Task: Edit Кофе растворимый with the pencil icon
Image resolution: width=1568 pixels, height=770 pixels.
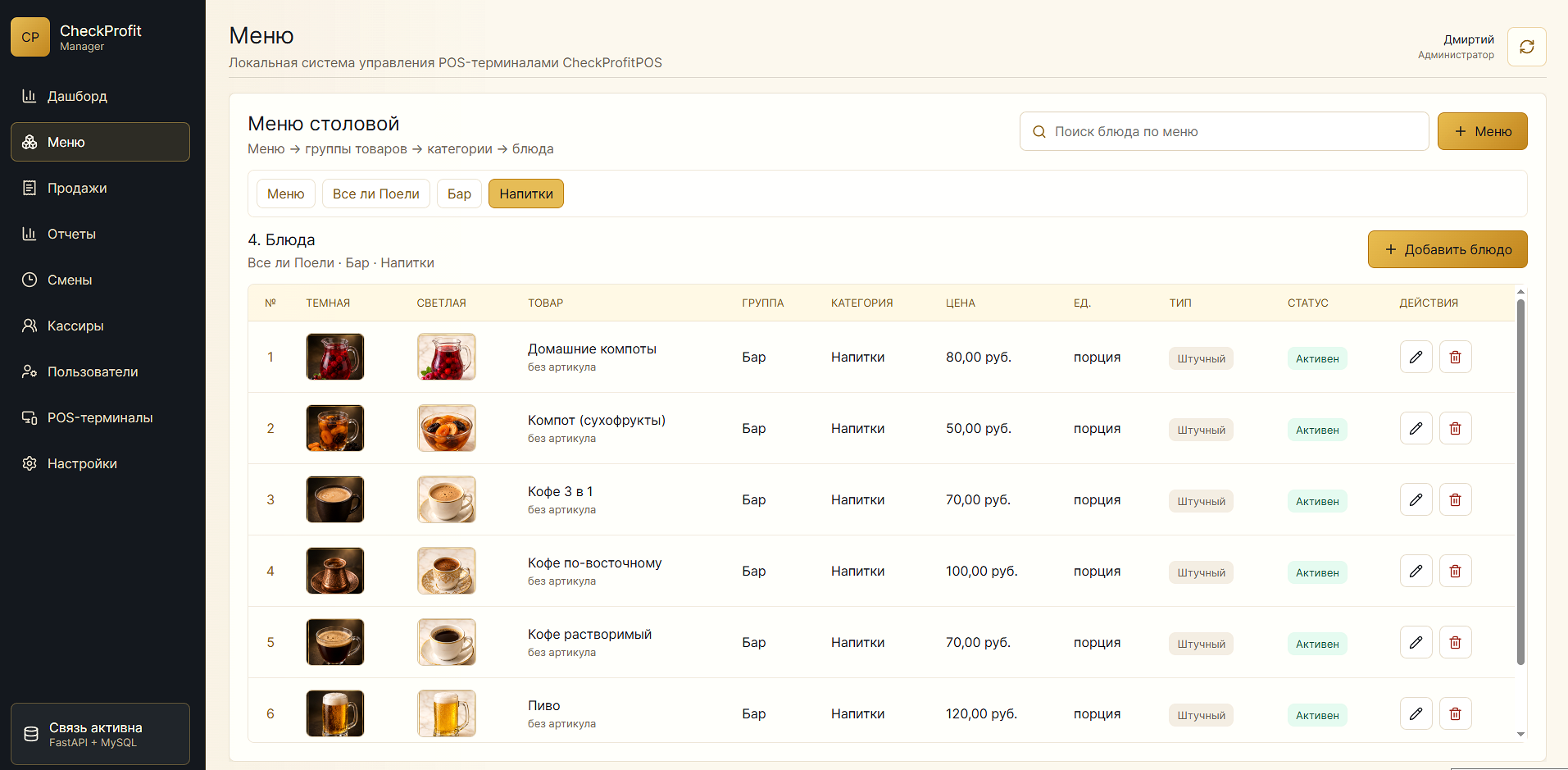Action: pyautogui.click(x=1416, y=642)
